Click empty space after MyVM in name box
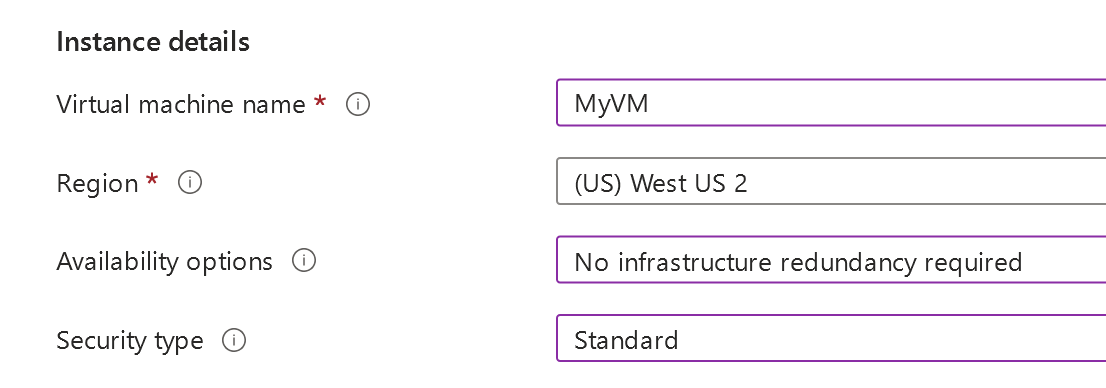Screen dimensions: 1106x388 875,103
